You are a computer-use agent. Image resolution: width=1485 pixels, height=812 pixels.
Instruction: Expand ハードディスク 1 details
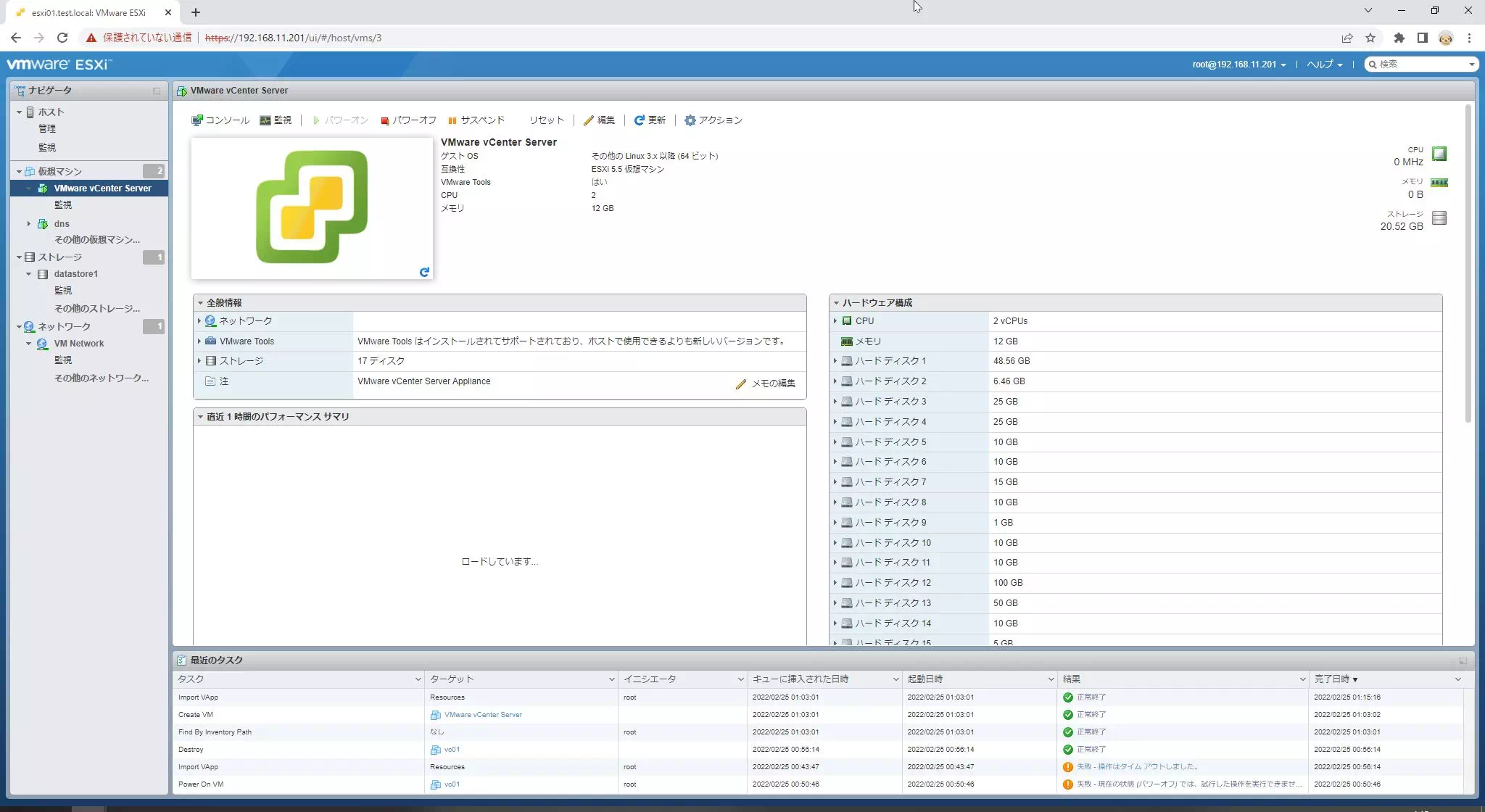pyautogui.click(x=835, y=361)
